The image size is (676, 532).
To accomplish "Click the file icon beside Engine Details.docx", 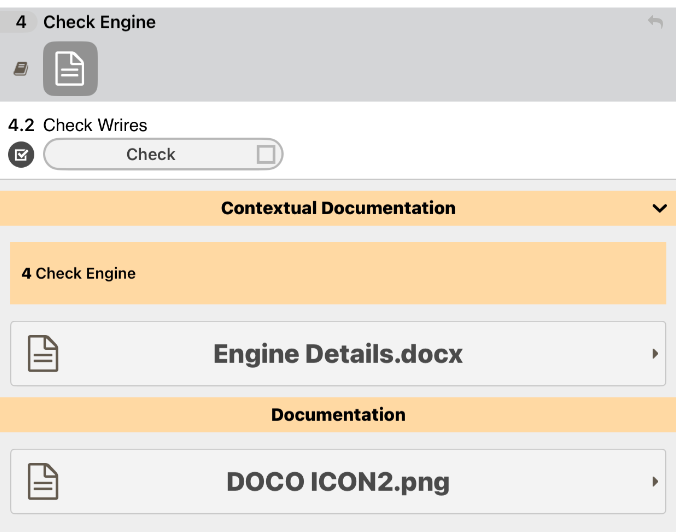I will click(x=43, y=354).
